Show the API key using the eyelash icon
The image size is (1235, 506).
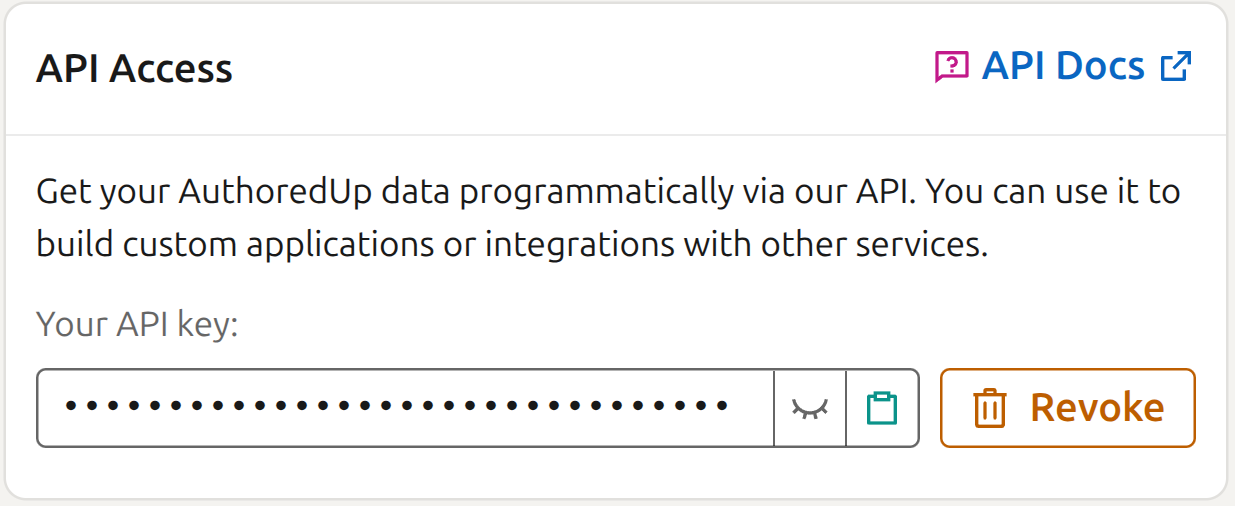pos(810,408)
